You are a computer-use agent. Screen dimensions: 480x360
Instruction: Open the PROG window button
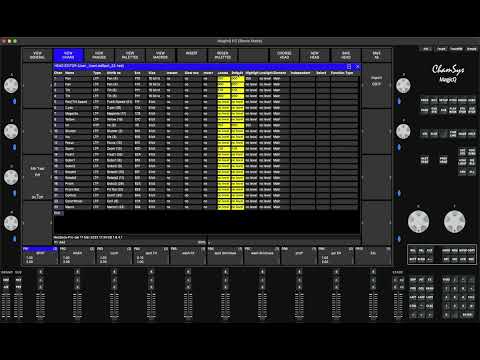424,100
